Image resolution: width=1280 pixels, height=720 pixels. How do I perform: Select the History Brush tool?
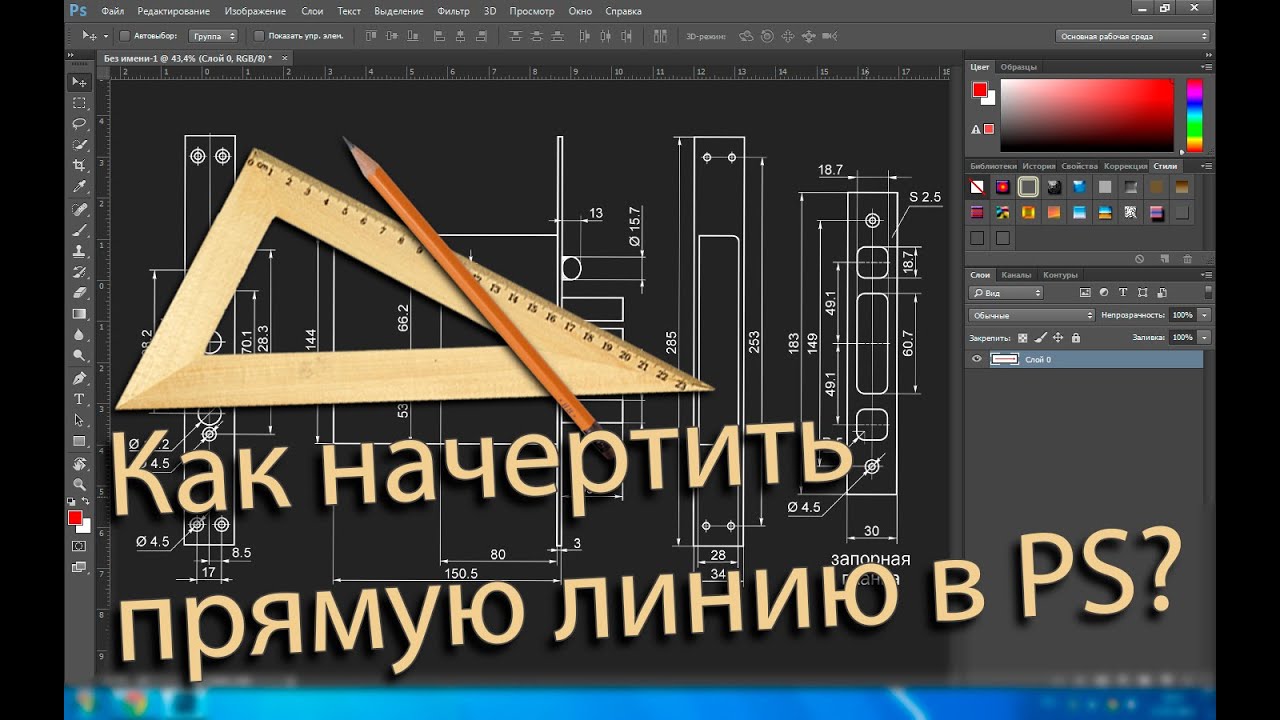tap(79, 273)
